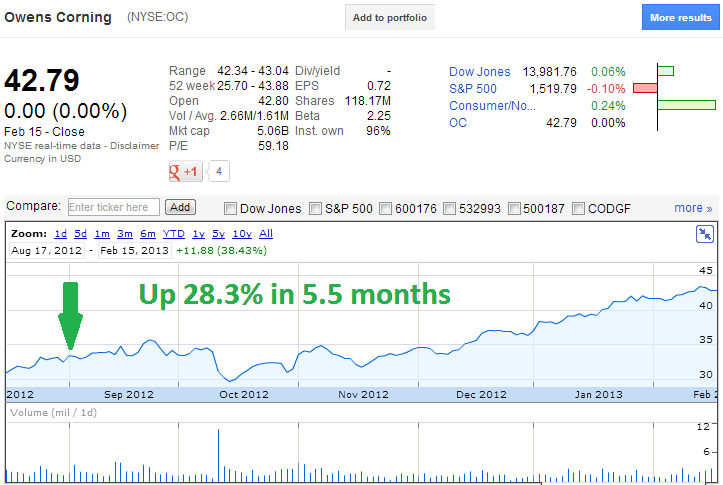Open the Disclaimer link under price
This screenshot has height=485, width=723.
134,146
